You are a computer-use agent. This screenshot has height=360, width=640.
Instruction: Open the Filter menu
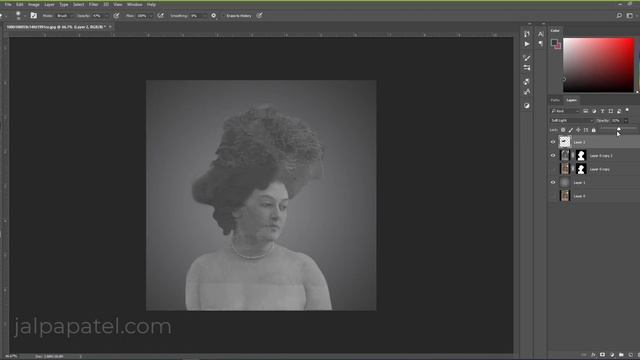93,4
